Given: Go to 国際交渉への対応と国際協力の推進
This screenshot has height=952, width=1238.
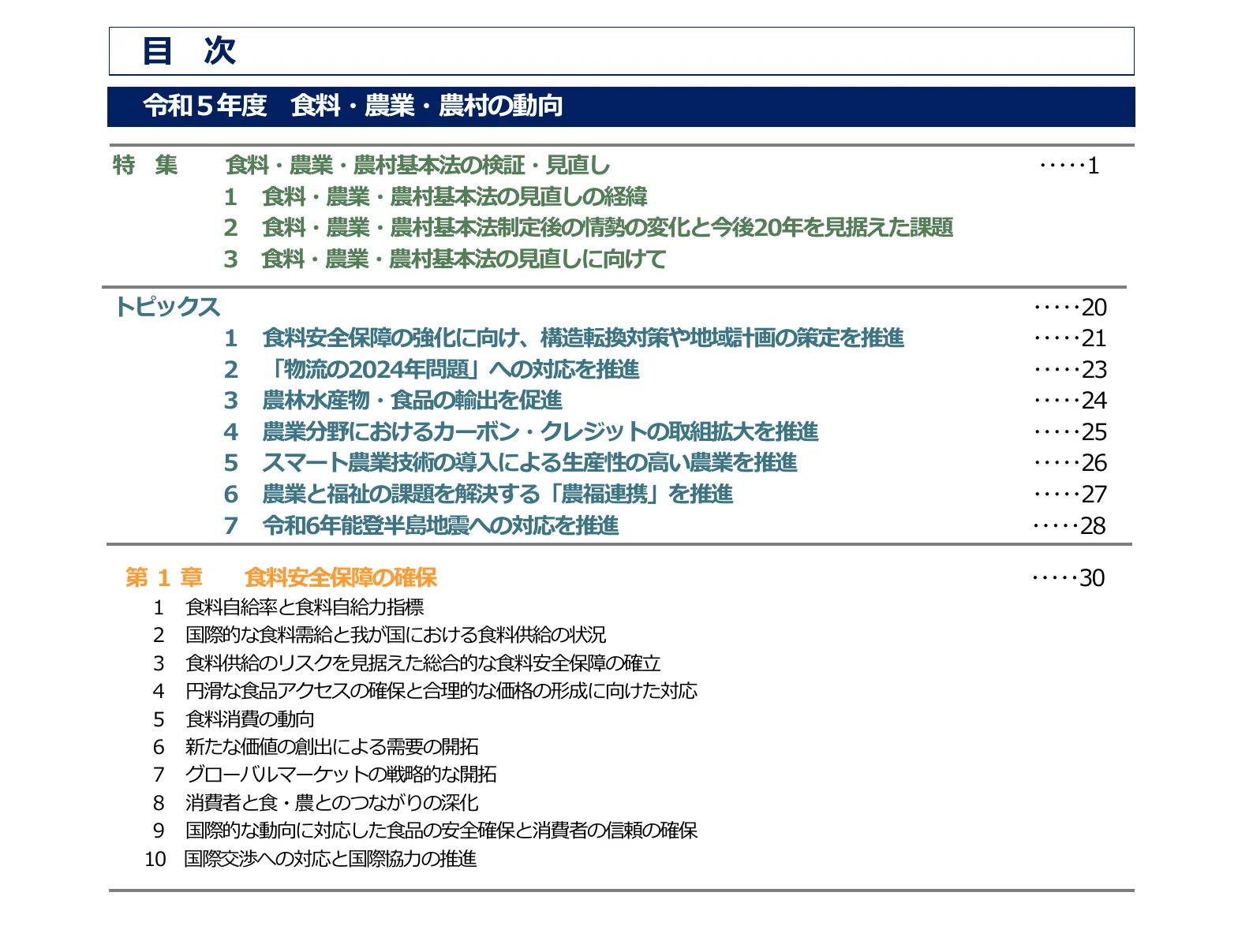Looking at the screenshot, I should coord(331,859).
